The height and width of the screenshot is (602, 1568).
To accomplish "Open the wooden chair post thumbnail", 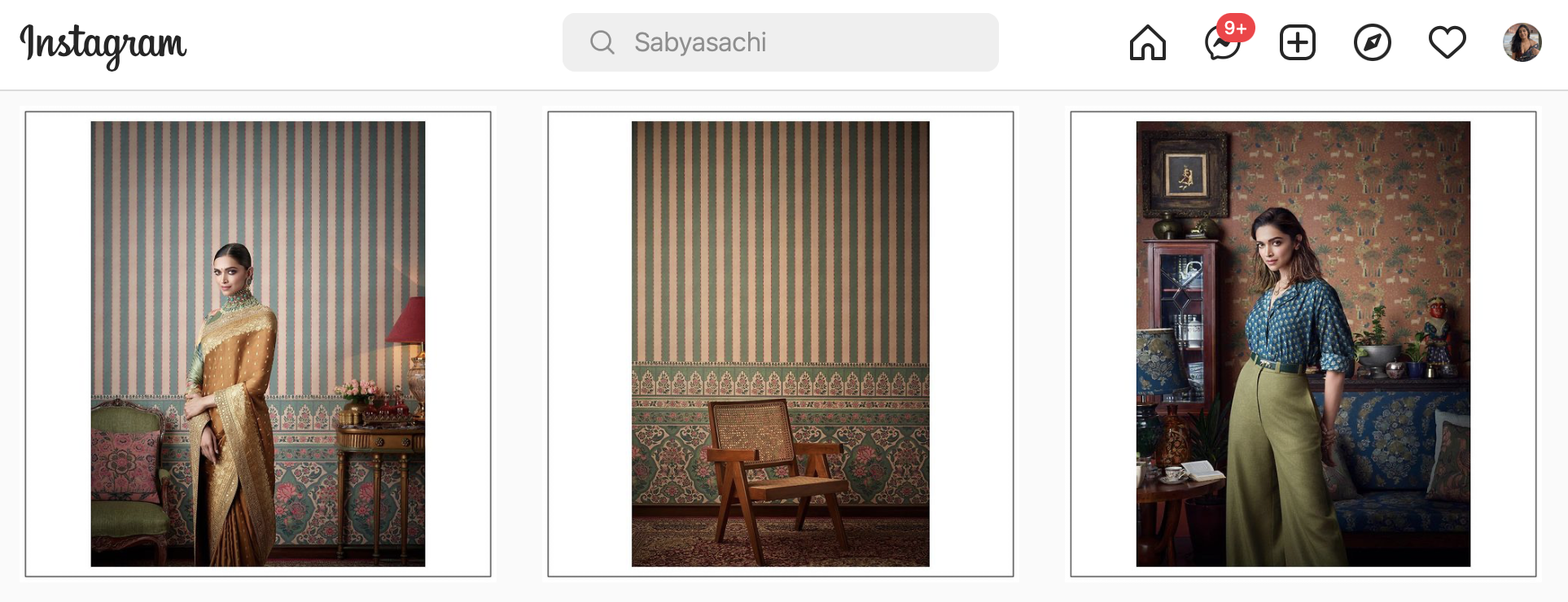I will pos(781,344).
